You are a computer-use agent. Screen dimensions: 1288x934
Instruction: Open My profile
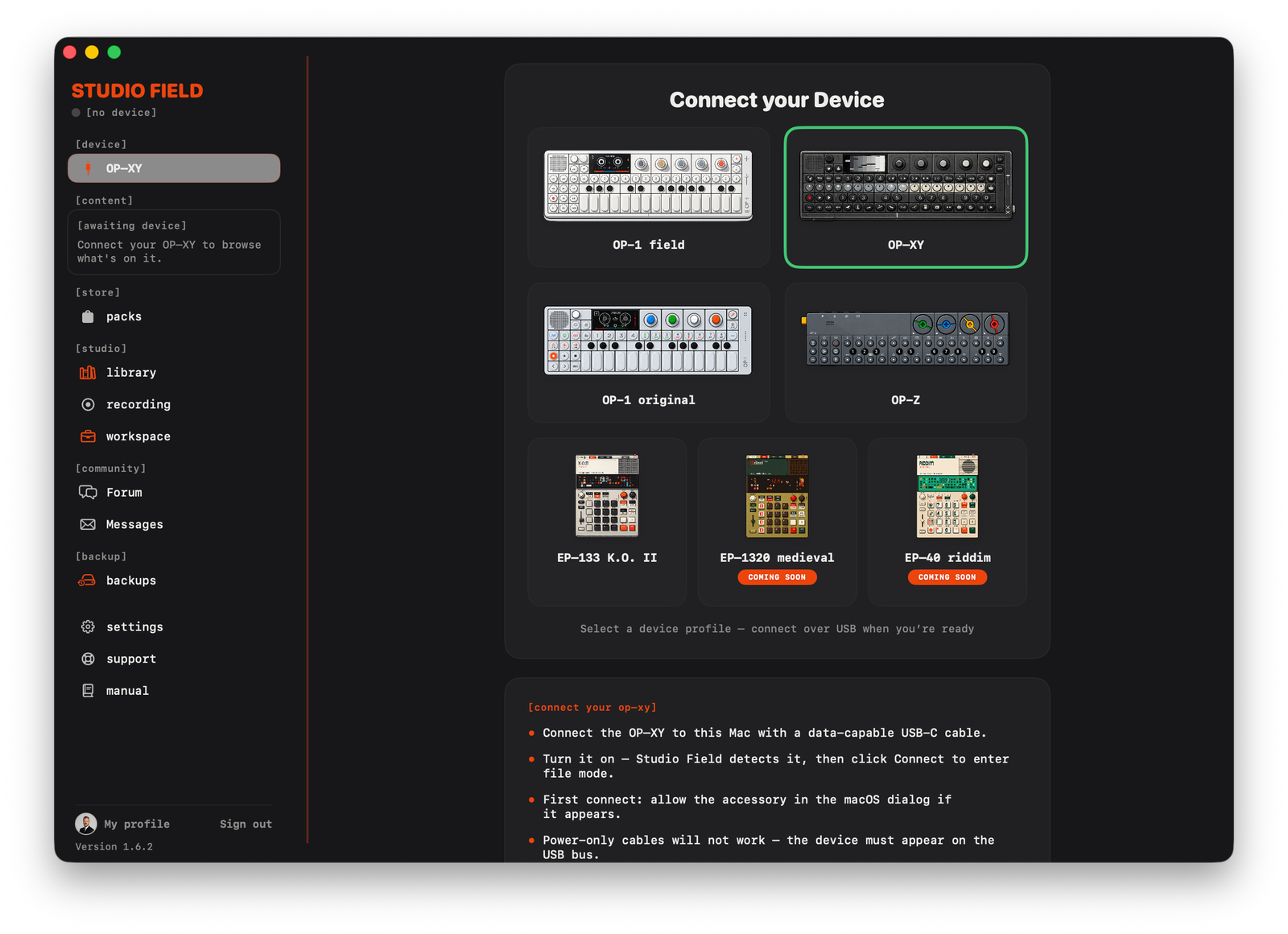[137, 824]
